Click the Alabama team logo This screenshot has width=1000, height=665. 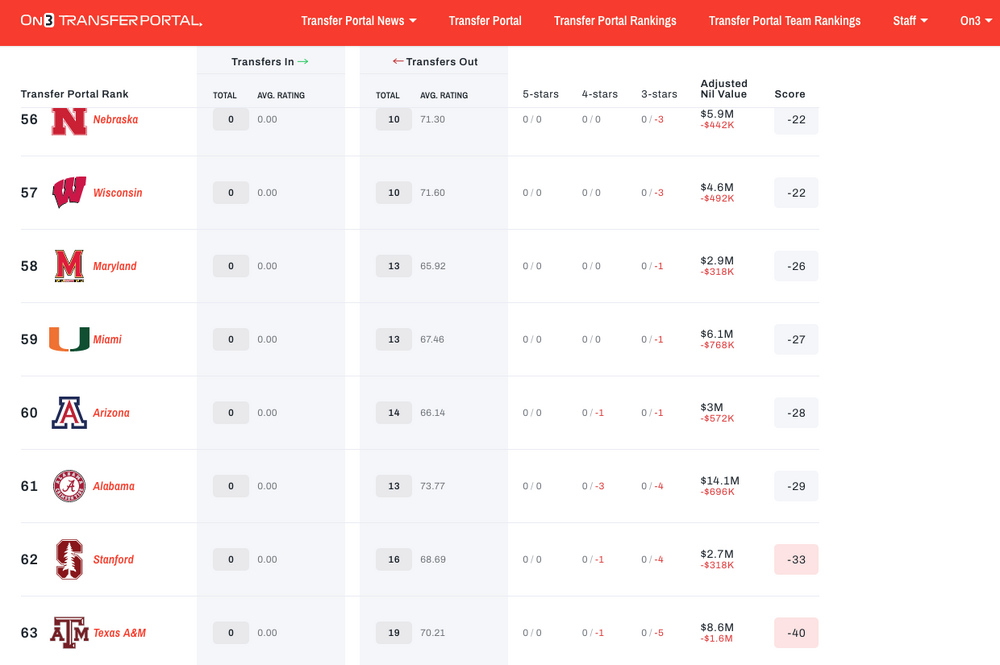tap(69, 486)
